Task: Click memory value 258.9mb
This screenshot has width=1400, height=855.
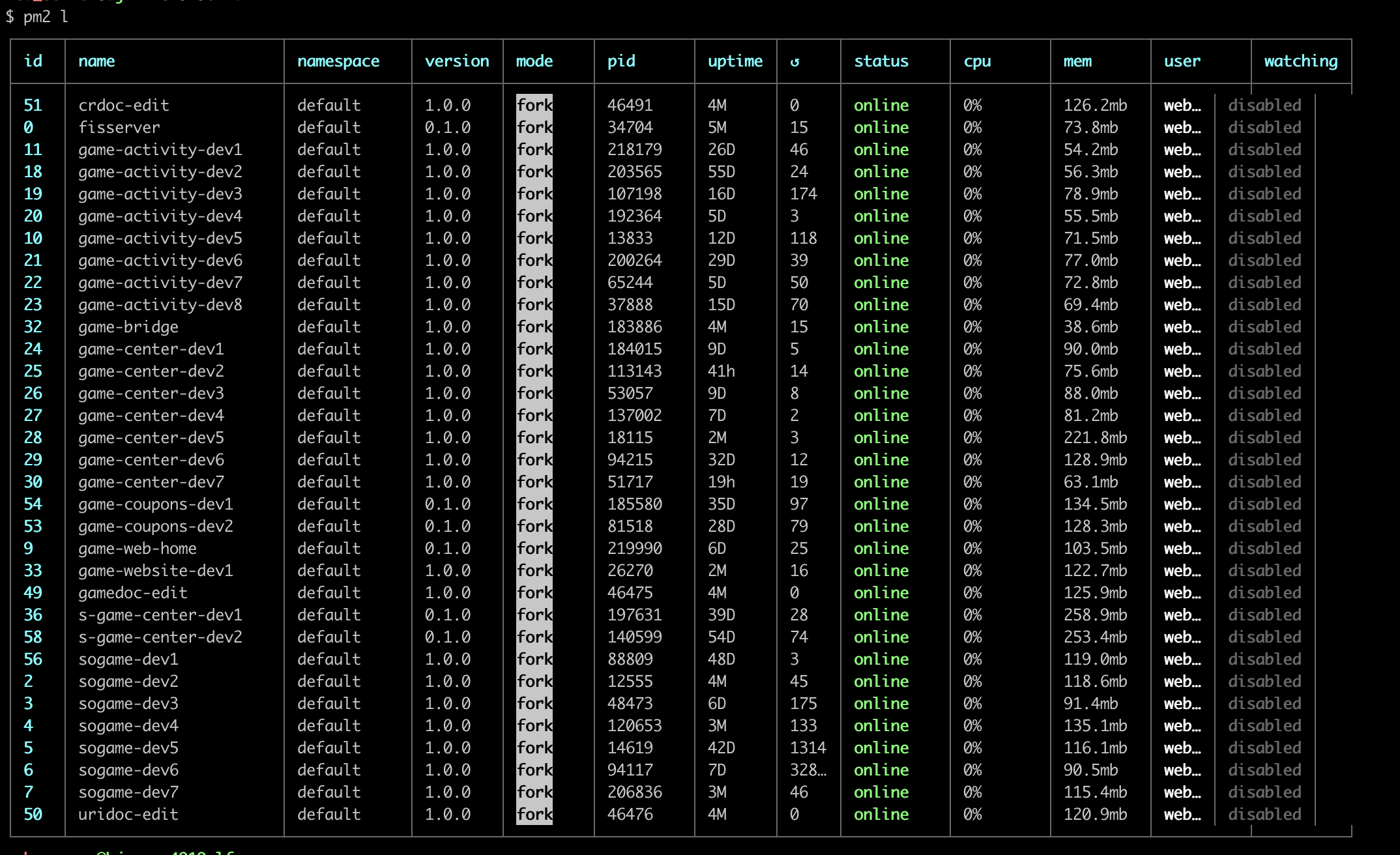Action: coord(1095,615)
